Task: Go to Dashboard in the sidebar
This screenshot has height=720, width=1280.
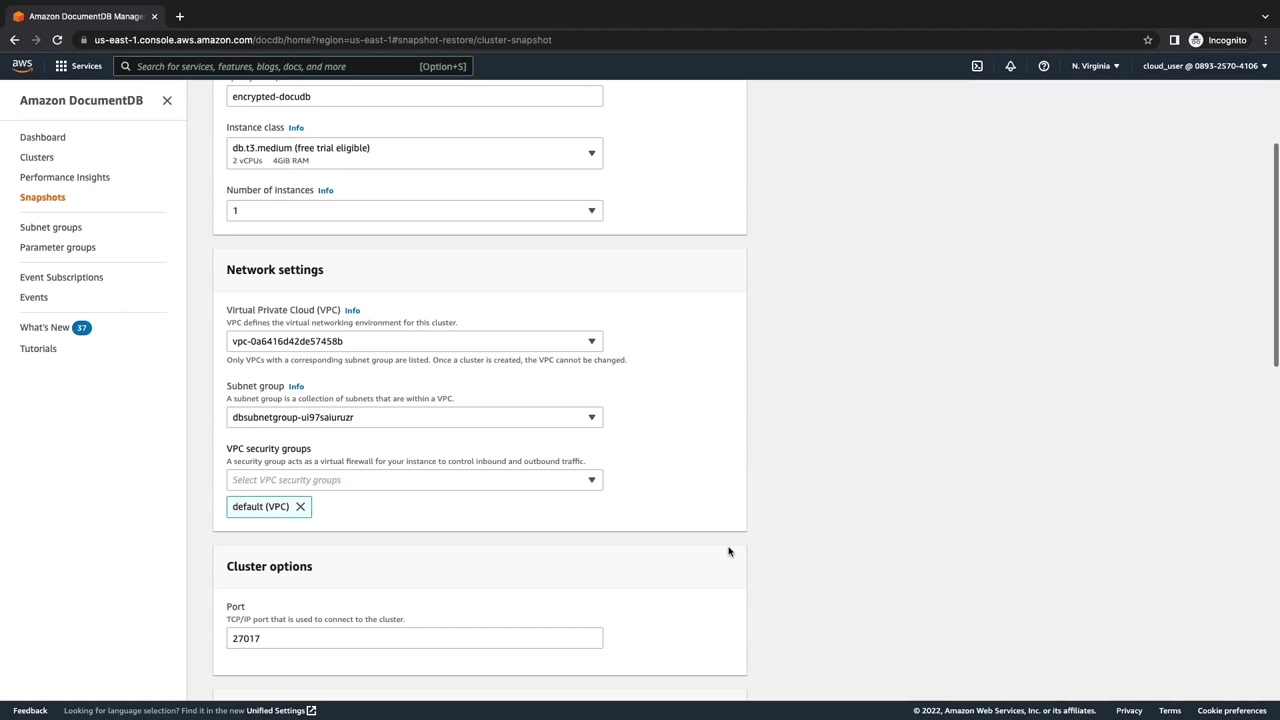Action: (43, 137)
